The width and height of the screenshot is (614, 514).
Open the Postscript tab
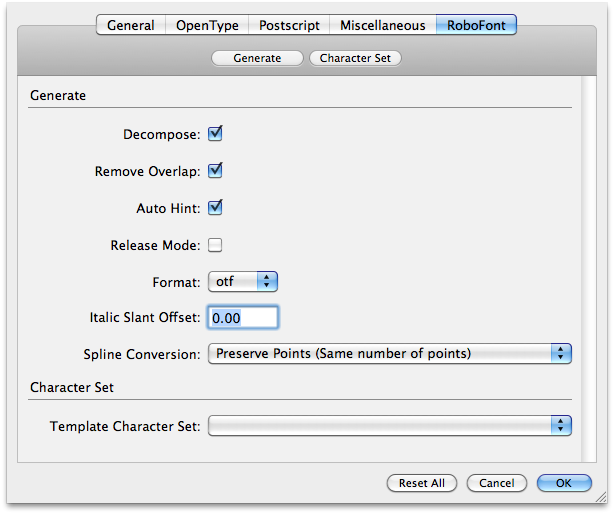(x=289, y=25)
